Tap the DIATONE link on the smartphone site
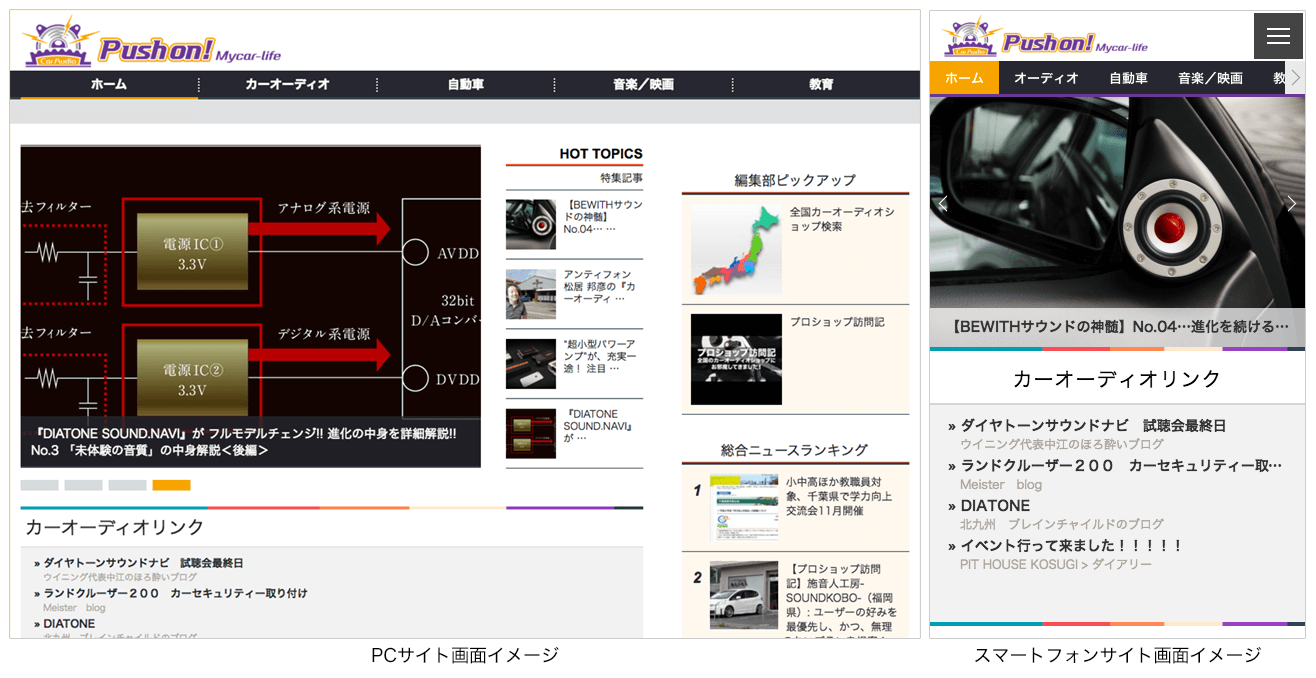This screenshot has height=678, width=1316. (995, 505)
